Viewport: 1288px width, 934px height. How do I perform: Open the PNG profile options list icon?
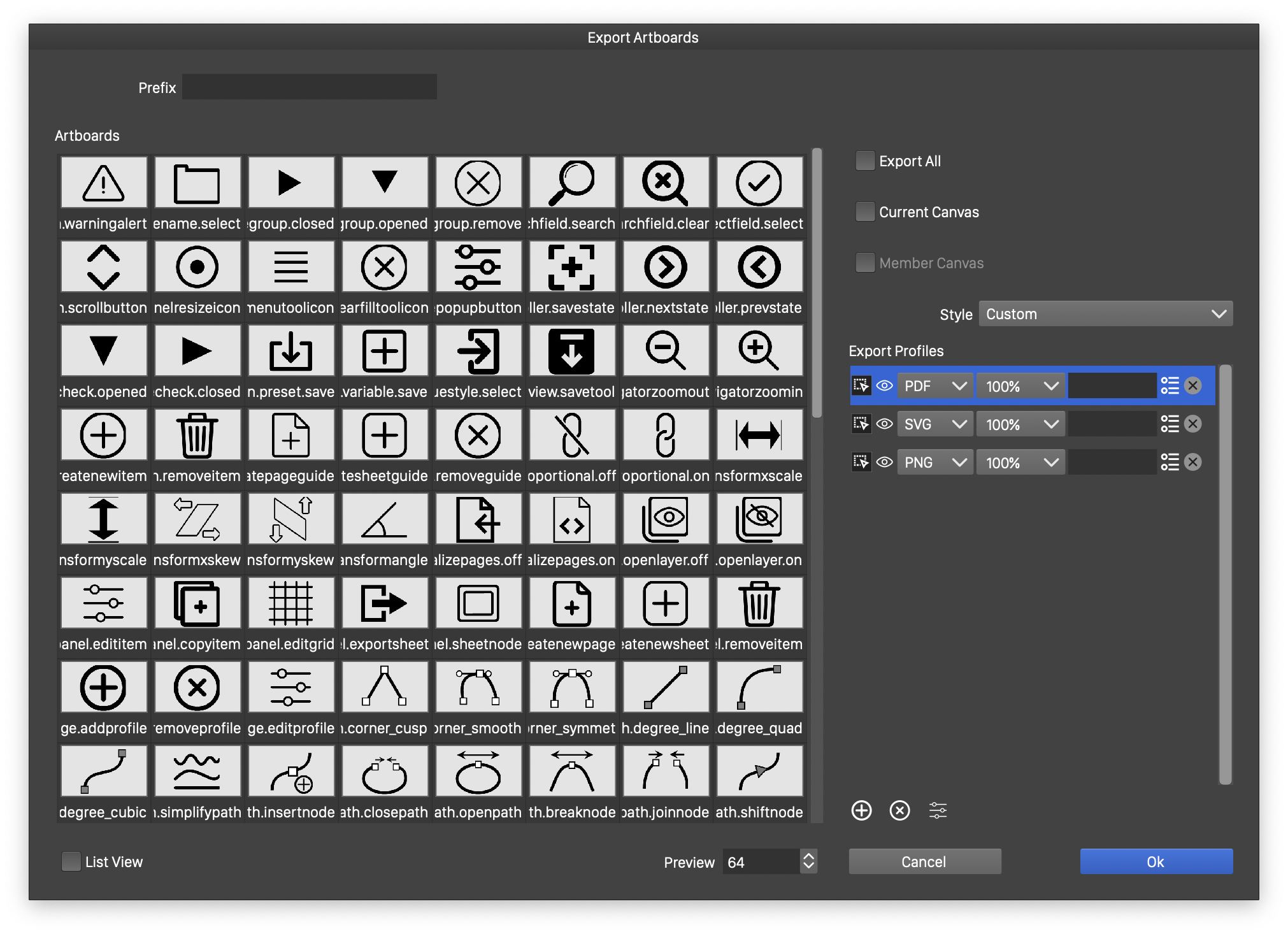(x=1170, y=463)
